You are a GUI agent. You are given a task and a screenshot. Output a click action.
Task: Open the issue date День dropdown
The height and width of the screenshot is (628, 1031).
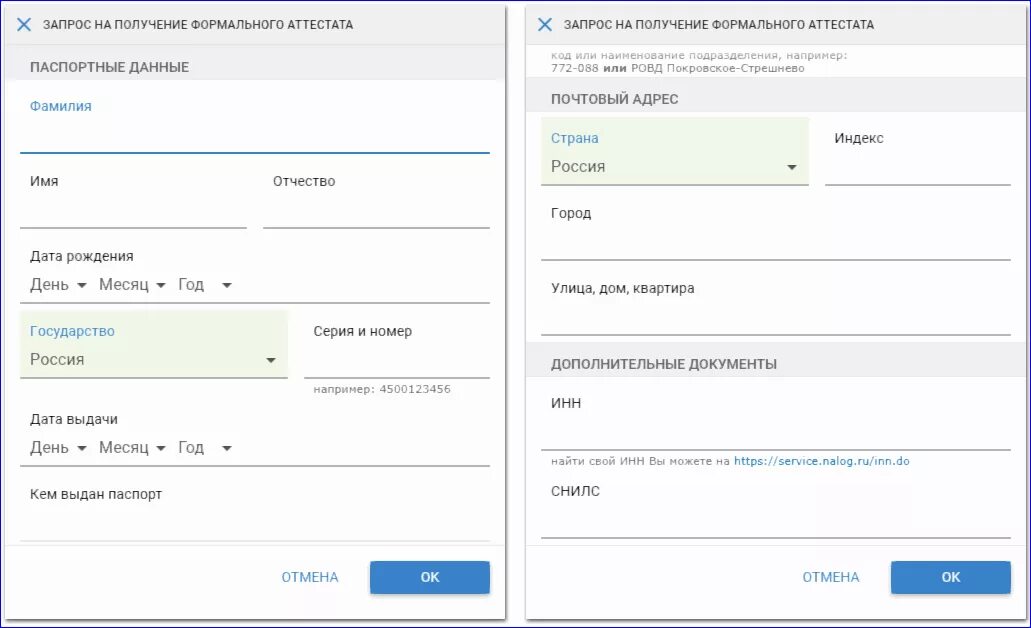point(58,448)
